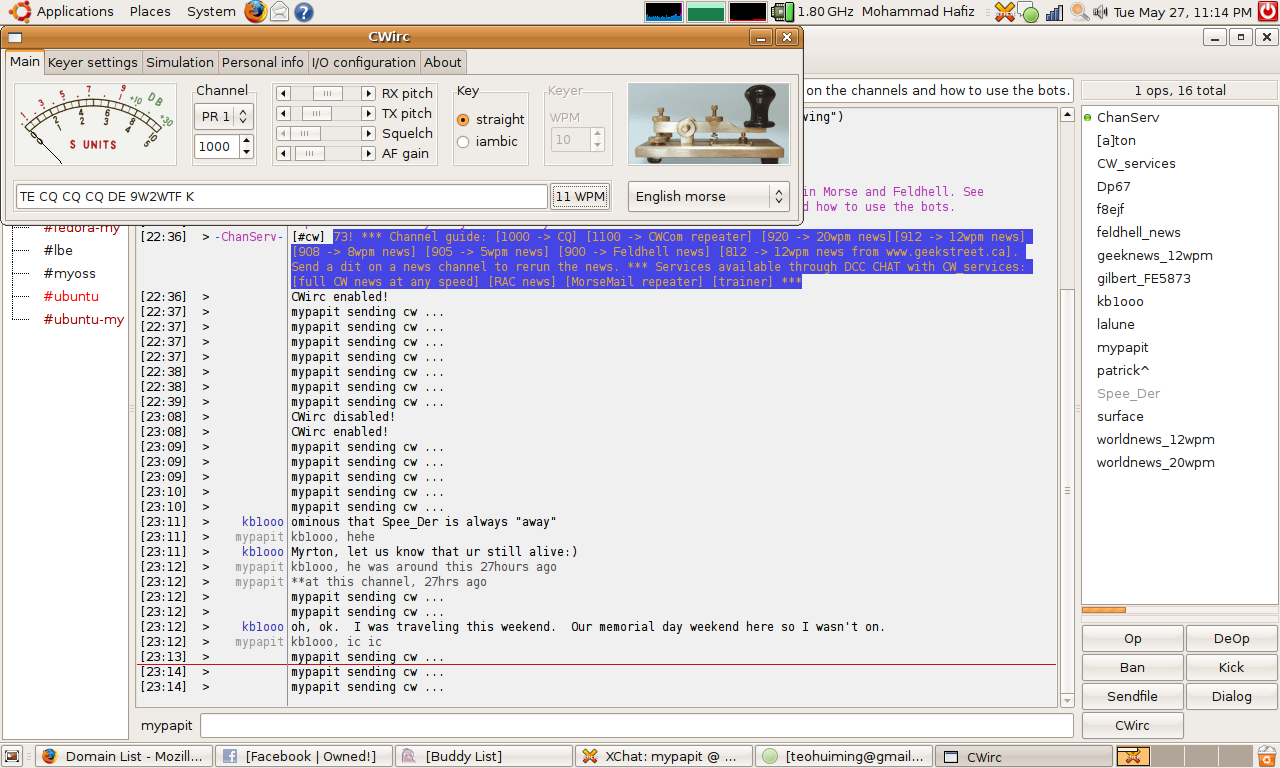This screenshot has height=768, width=1280.
Task: Click the channel number 1000 spinner arrows
Action: 245,146
